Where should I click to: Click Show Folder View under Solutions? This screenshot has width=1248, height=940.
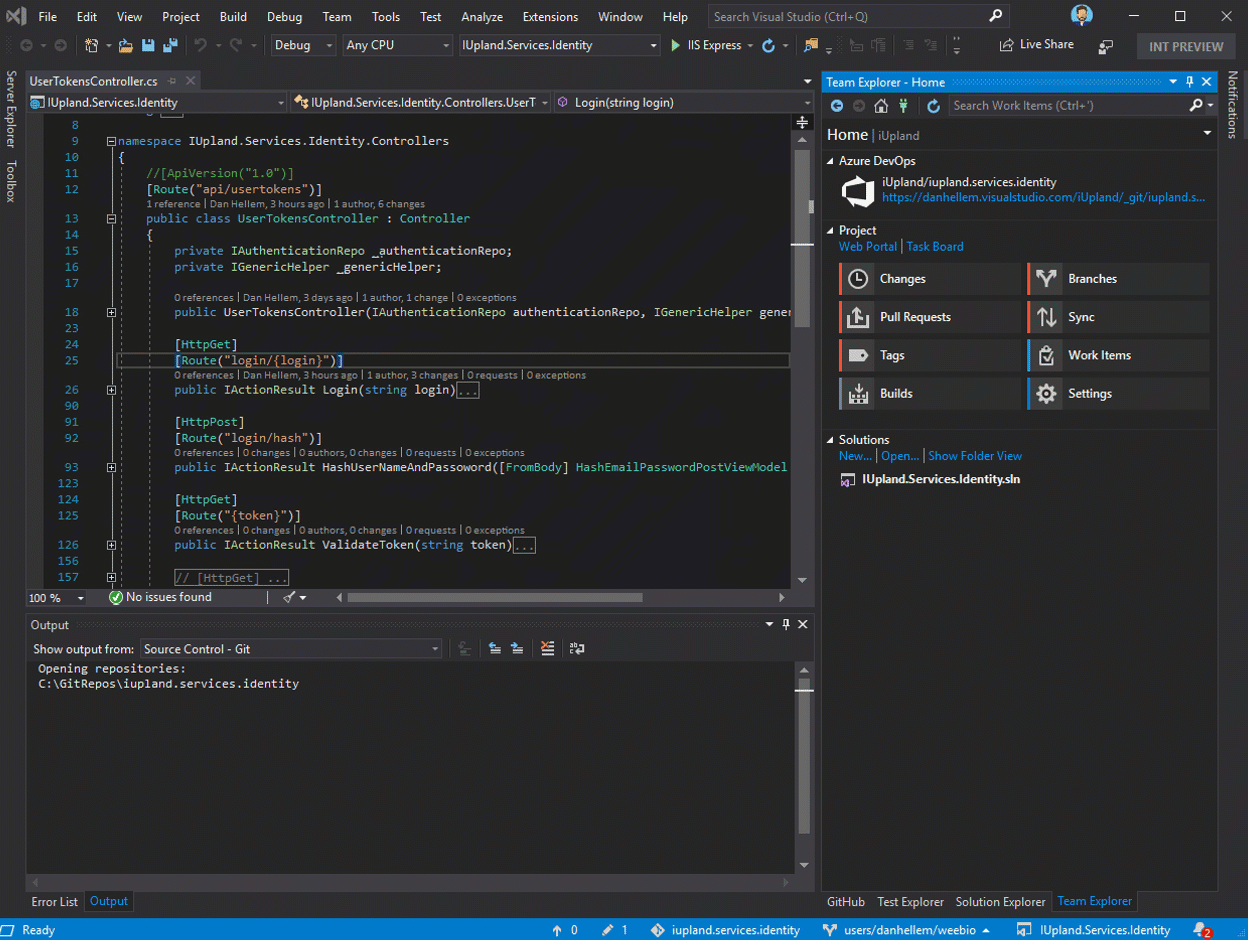coord(975,455)
